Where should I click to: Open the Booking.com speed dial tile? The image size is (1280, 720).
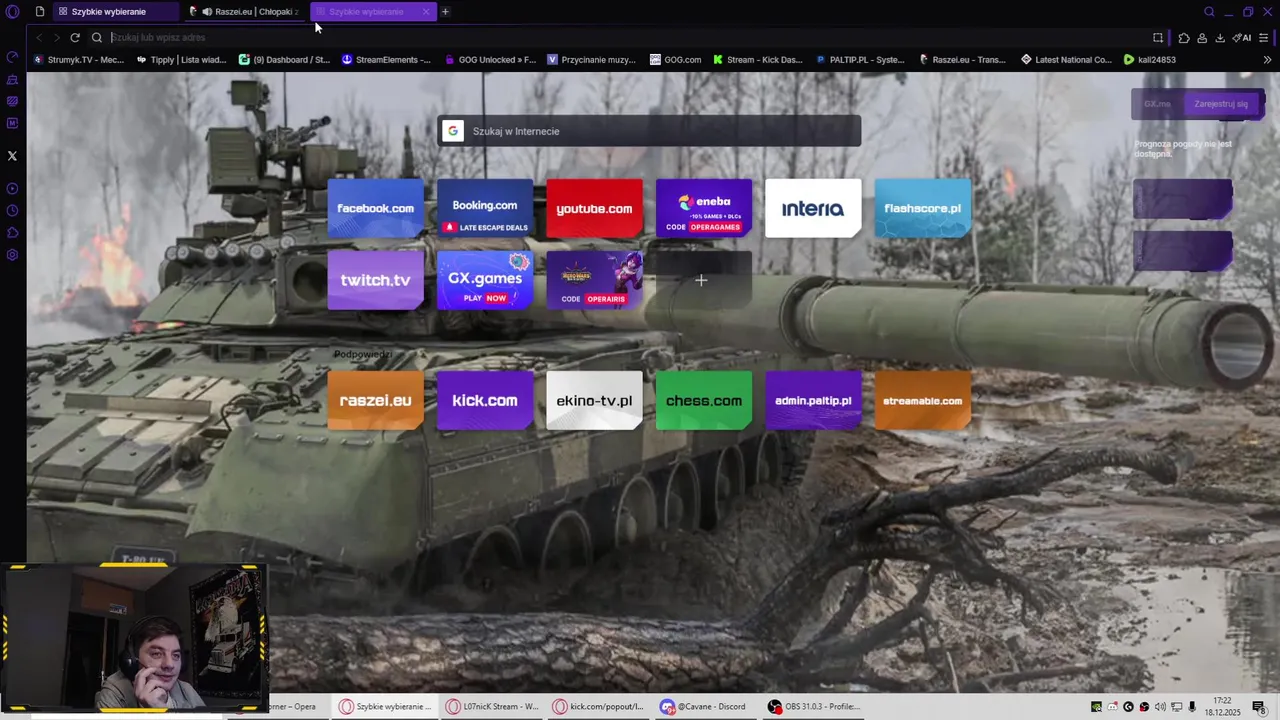coord(485,208)
